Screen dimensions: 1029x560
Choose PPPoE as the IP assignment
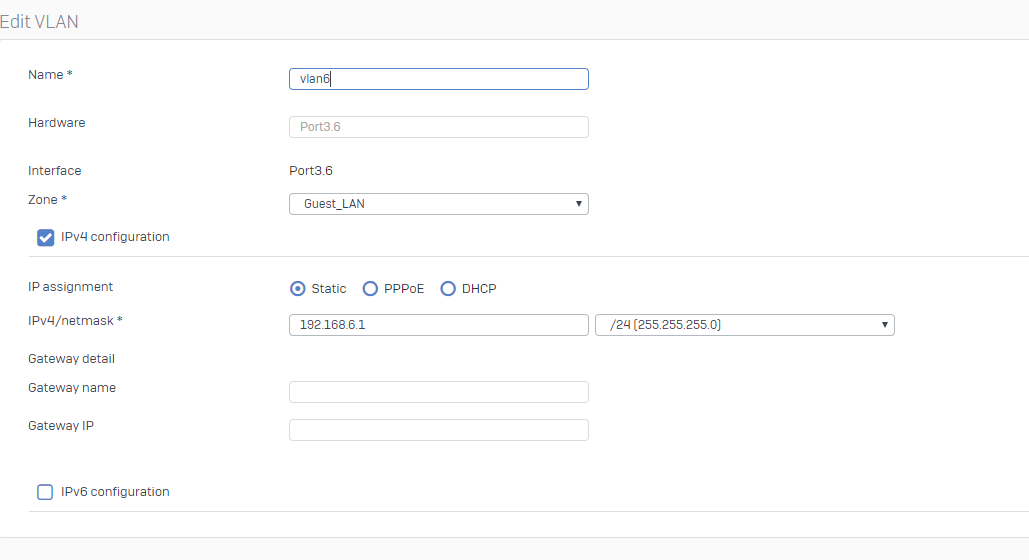click(x=370, y=288)
